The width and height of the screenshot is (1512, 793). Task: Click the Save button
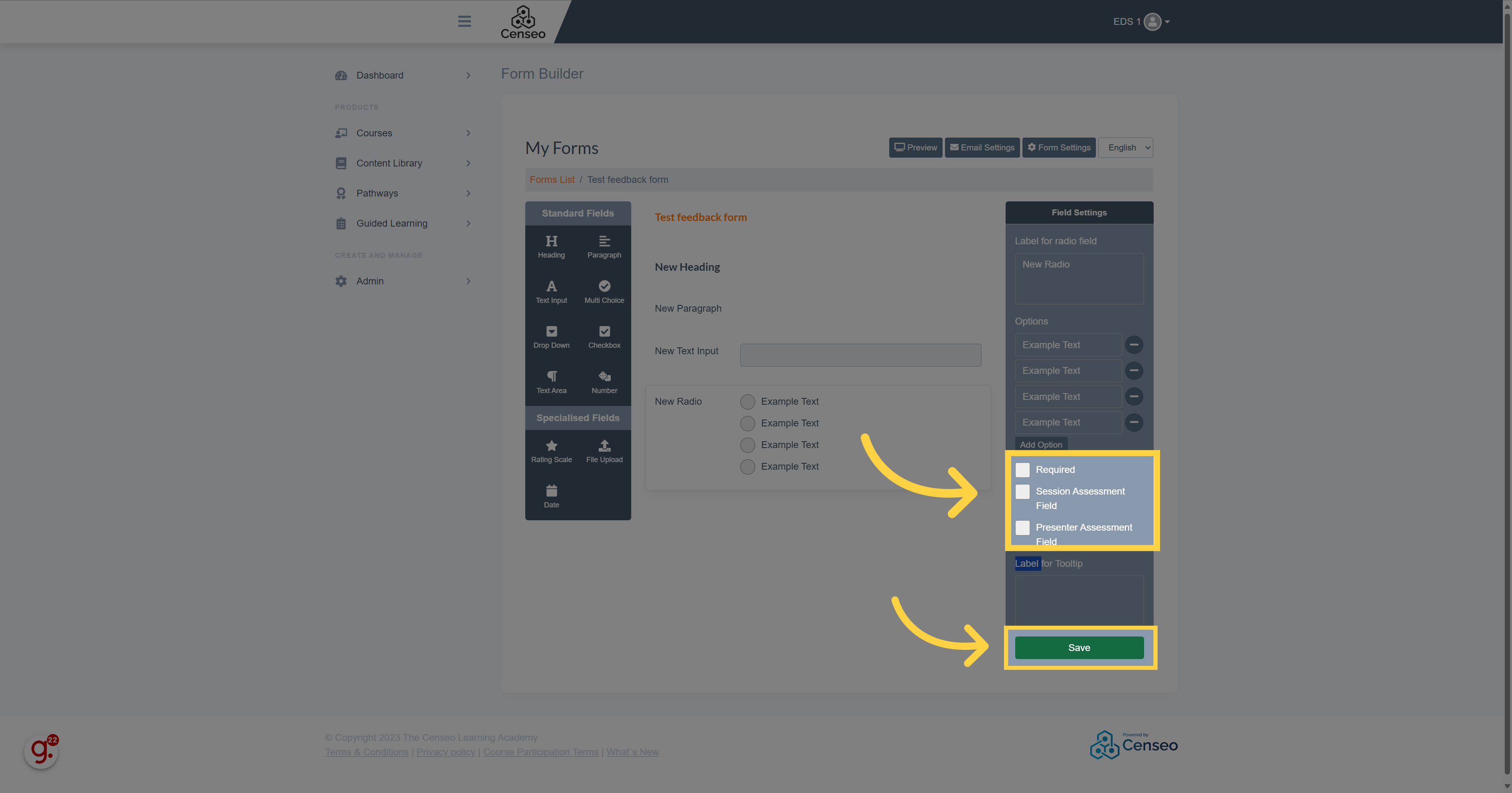pos(1079,647)
